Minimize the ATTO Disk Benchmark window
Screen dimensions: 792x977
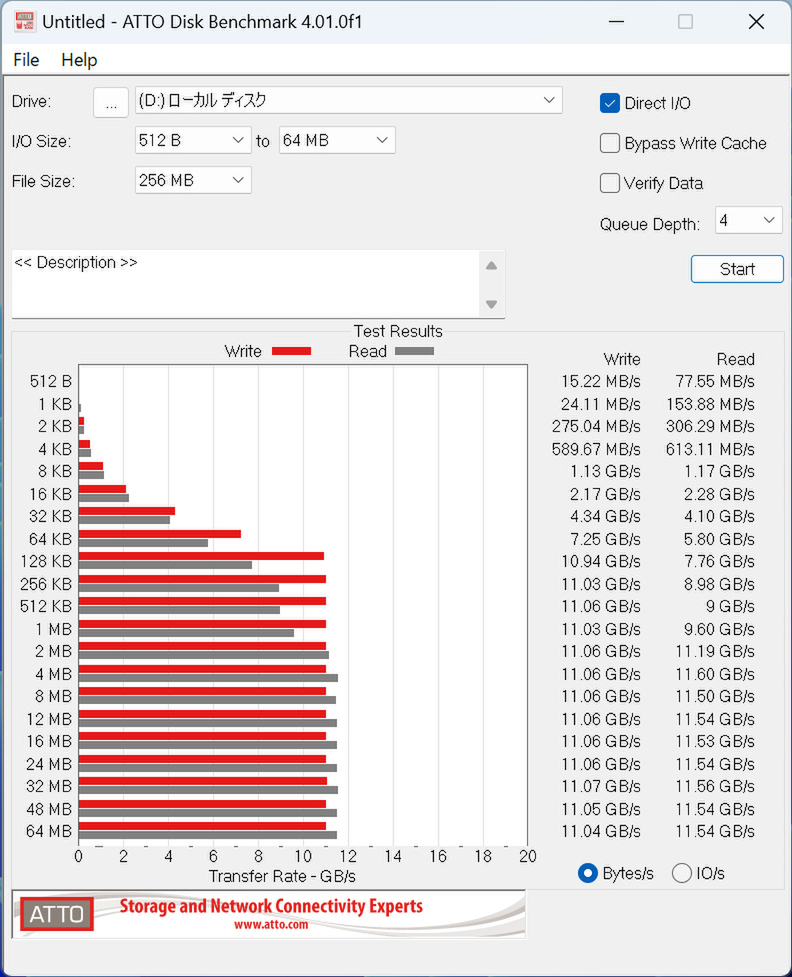coord(616,22)
